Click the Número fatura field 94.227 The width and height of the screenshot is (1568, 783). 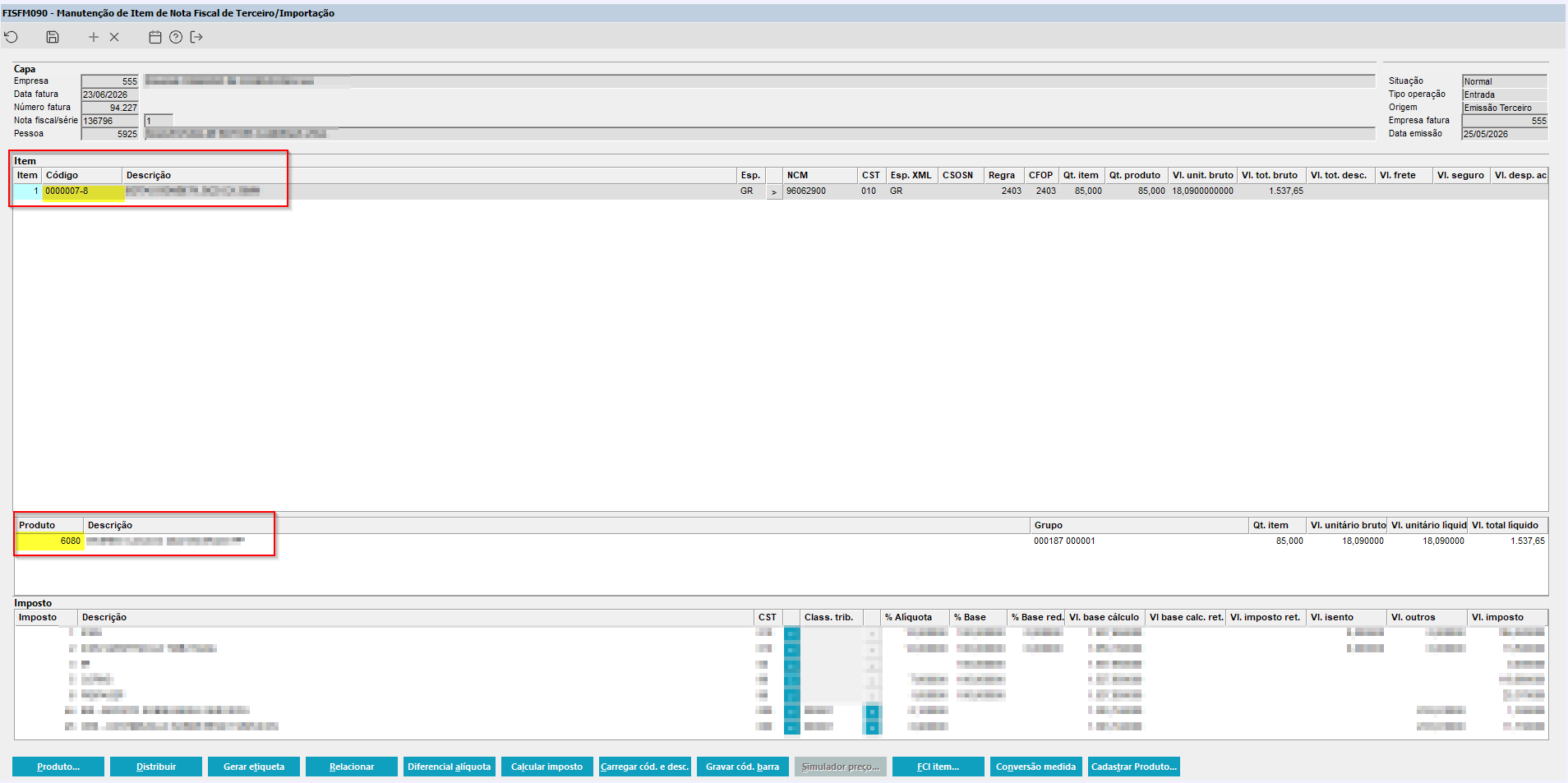110,108
